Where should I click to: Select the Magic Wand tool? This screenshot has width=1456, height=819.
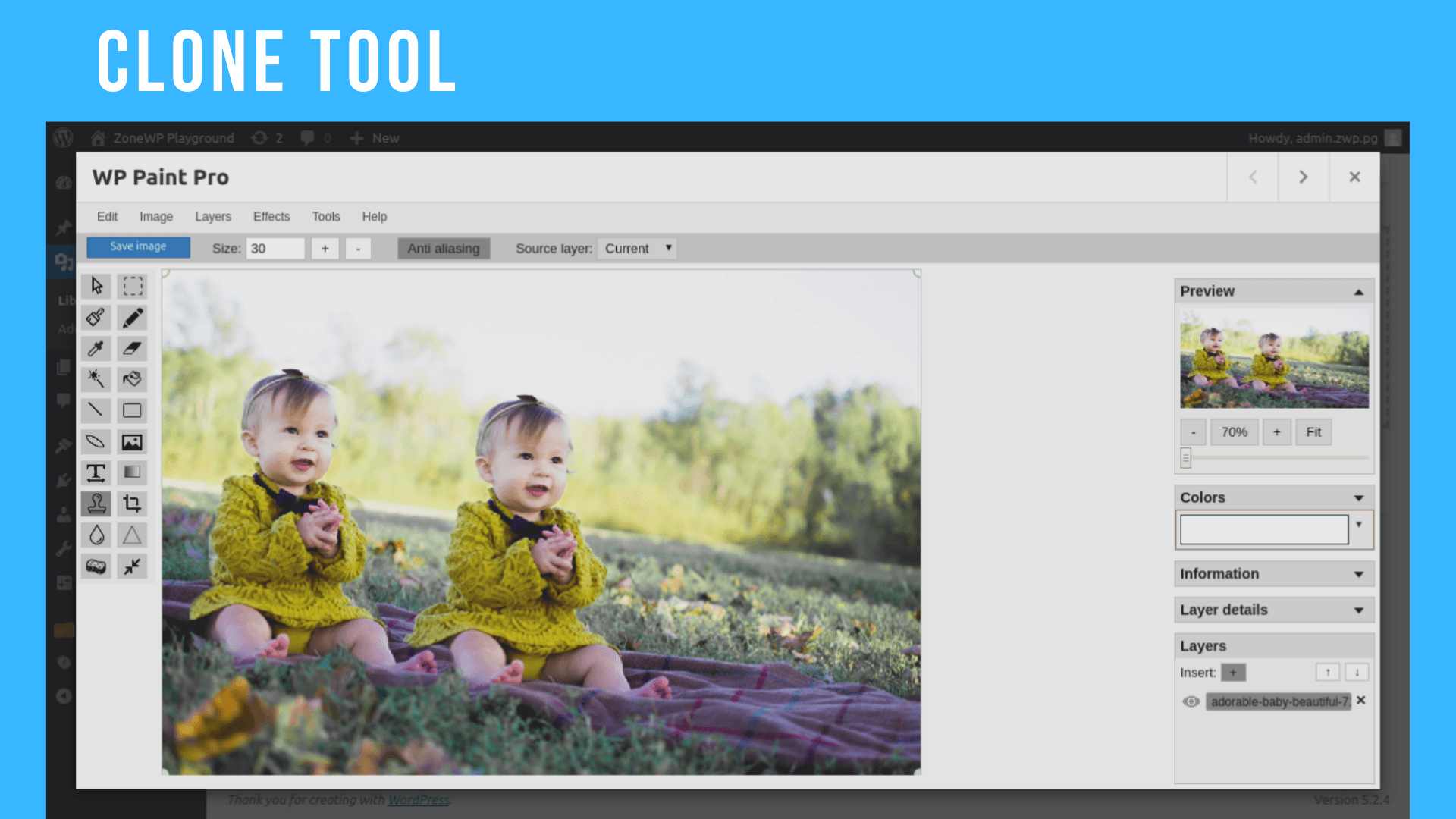pyautogui.click(x=96, y=379)
